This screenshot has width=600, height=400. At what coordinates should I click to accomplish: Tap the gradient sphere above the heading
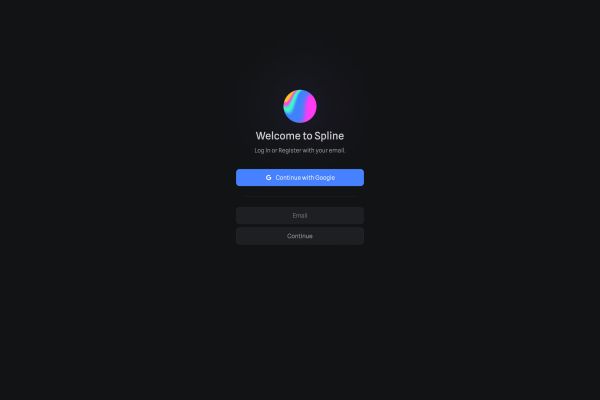(x=300, y=106)
